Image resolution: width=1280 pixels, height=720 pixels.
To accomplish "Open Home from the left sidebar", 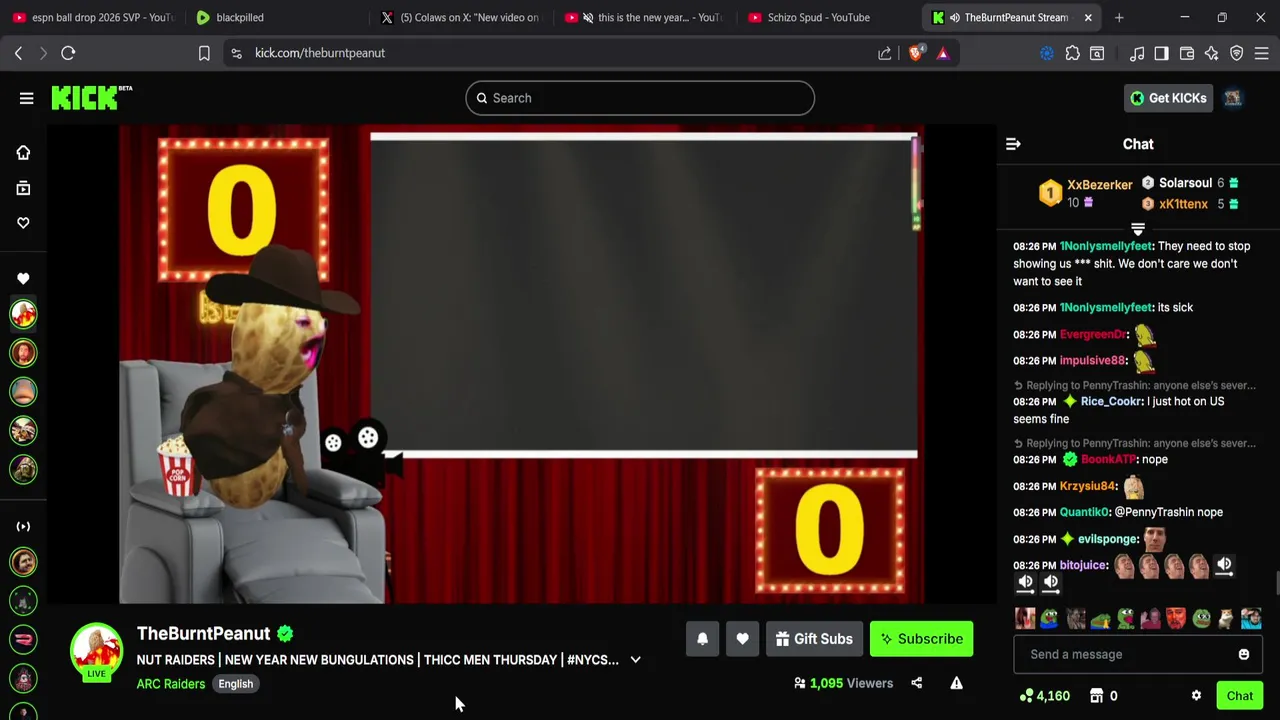I will (x=23, y=153).
